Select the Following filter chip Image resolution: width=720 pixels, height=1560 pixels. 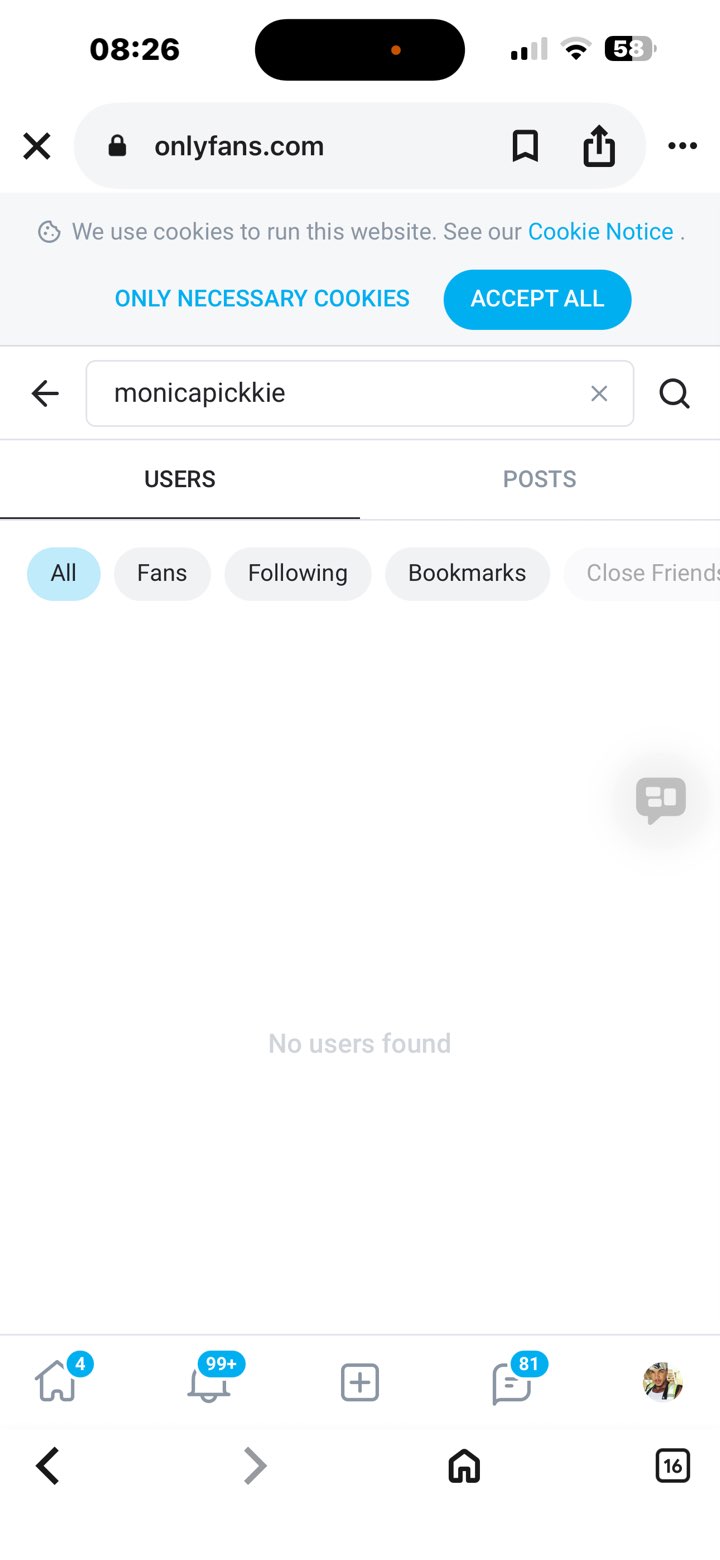click(298, 573)
